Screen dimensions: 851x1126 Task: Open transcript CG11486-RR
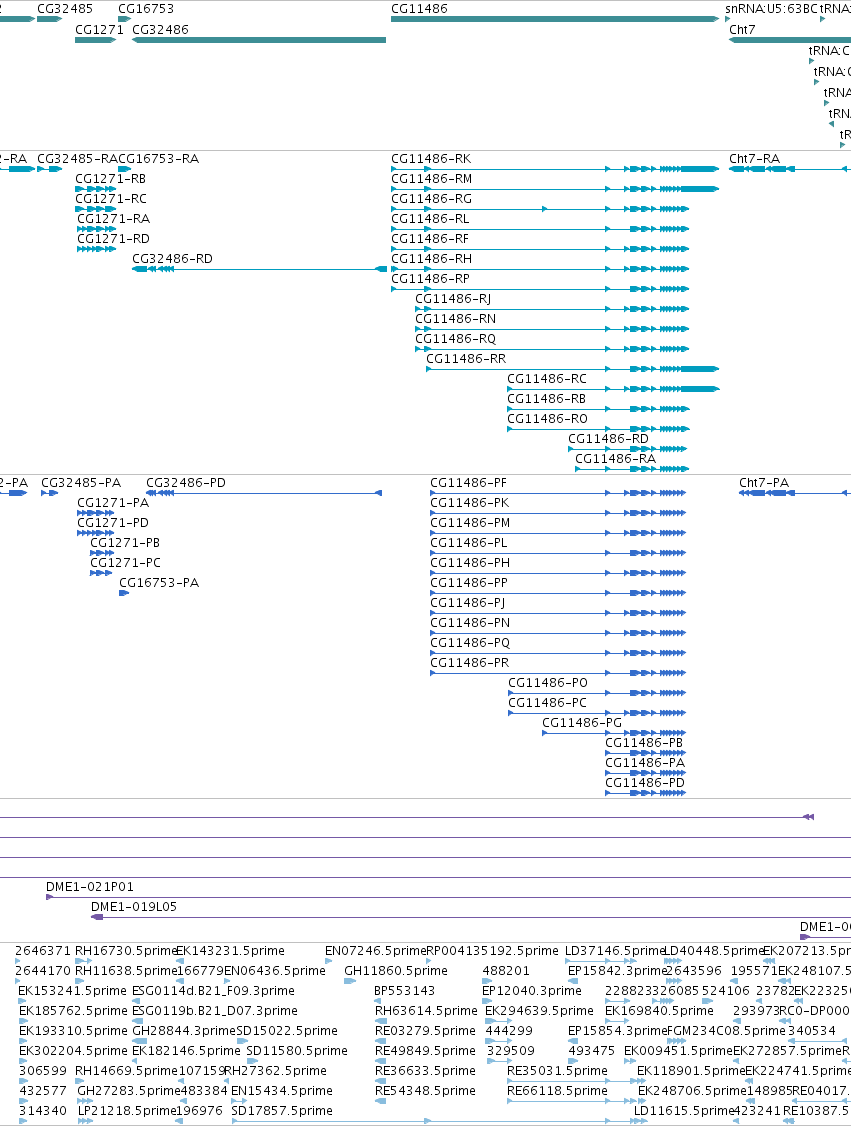pyautogui.click(x=466, y=359)
